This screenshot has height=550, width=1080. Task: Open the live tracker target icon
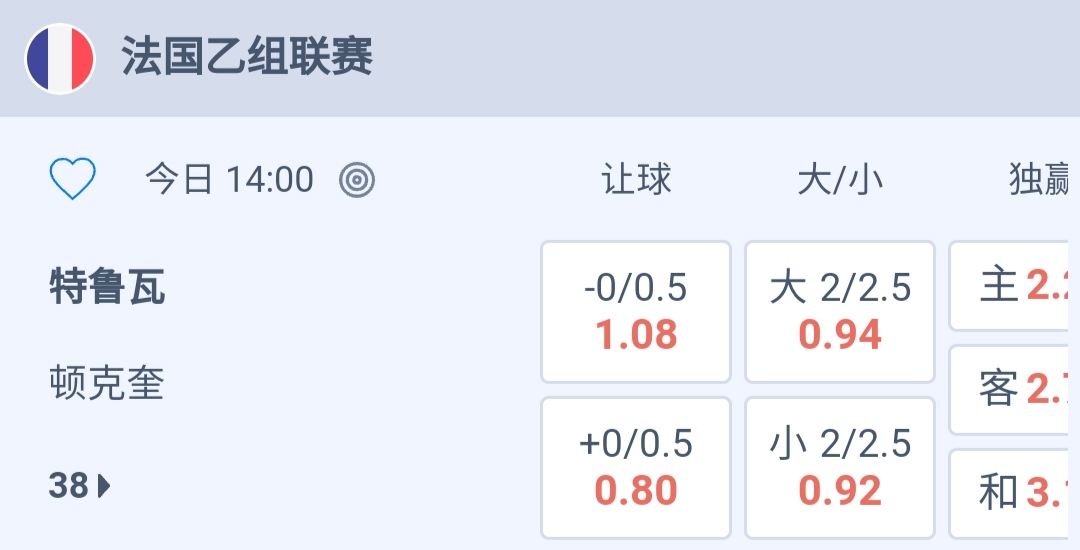point(357,180)
